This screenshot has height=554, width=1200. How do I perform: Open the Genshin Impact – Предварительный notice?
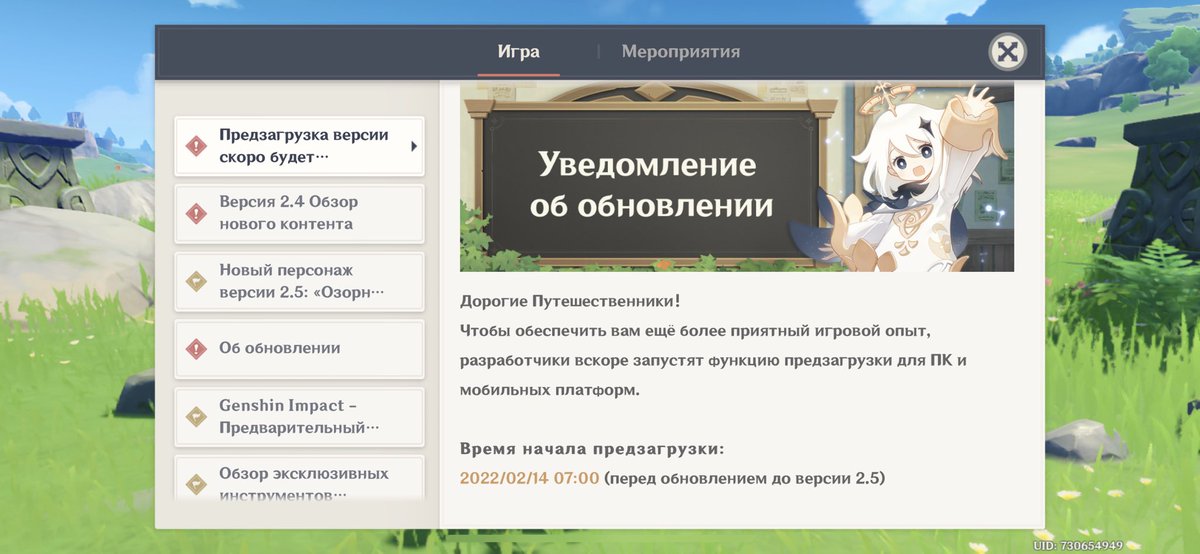299,417
